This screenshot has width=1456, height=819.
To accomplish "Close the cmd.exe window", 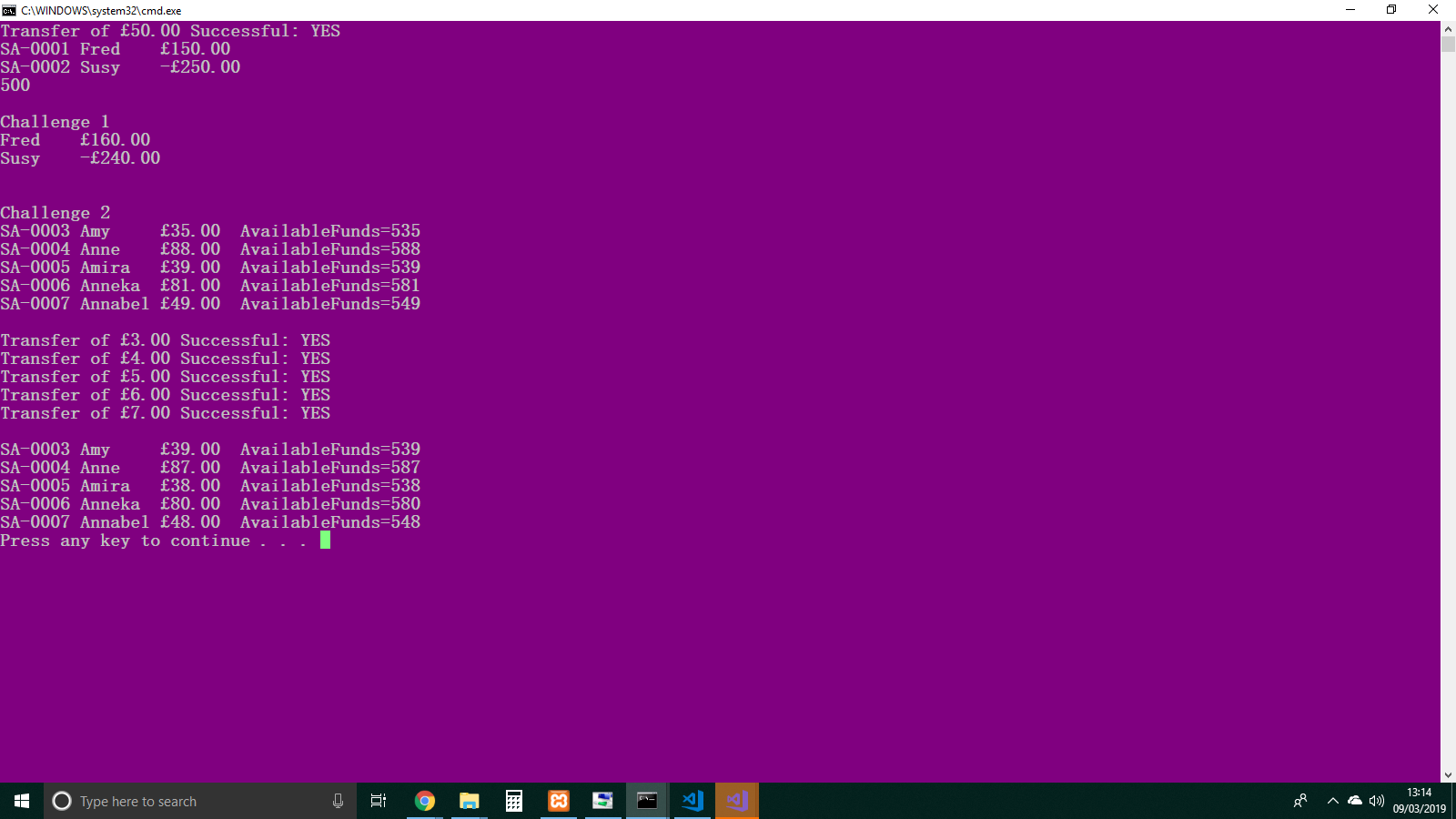I will click(1433, 10).
